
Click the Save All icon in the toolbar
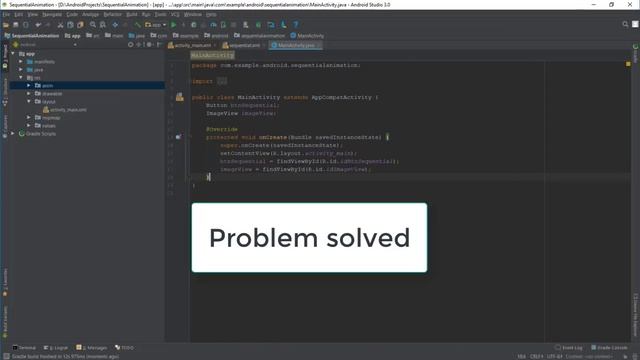coord(16,25)
